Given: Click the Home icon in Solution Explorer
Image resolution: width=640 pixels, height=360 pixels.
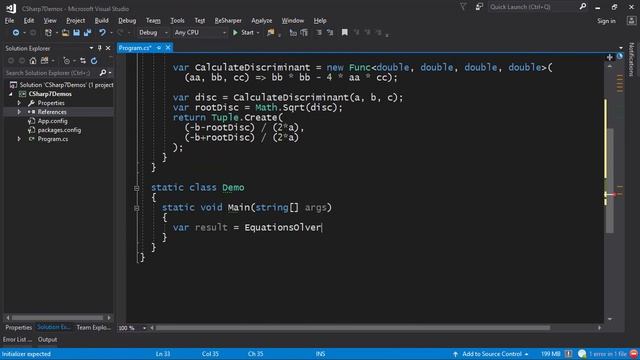Looking at the screenshot, I should [x=33, y=61].
